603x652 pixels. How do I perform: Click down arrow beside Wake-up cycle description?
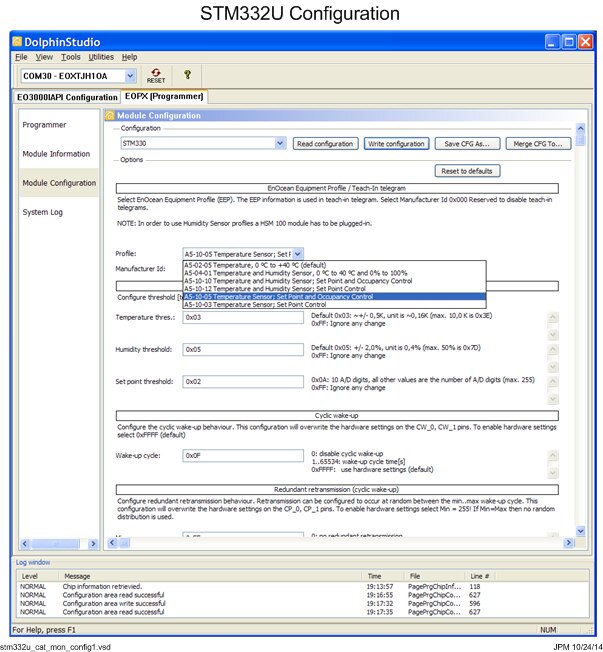click(x=553, y=472)
